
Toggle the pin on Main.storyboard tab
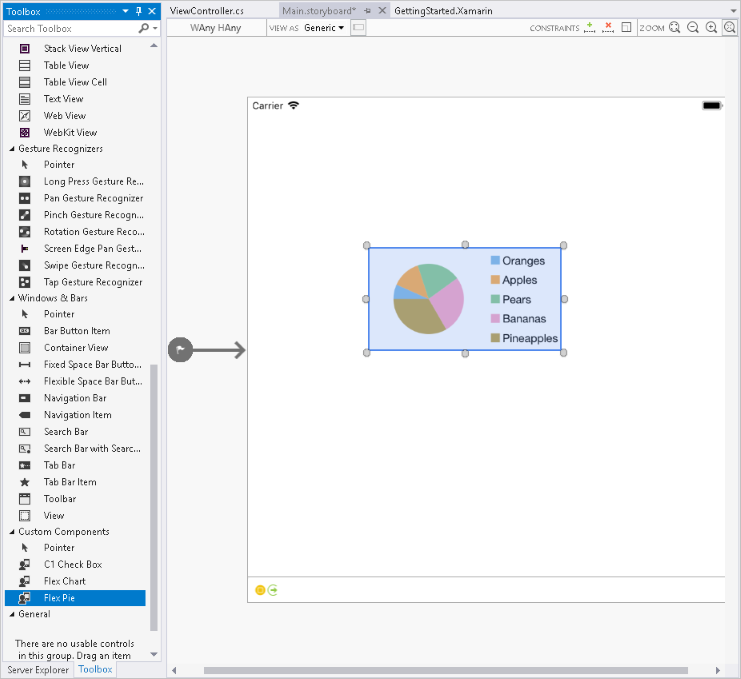coord(367,11)
